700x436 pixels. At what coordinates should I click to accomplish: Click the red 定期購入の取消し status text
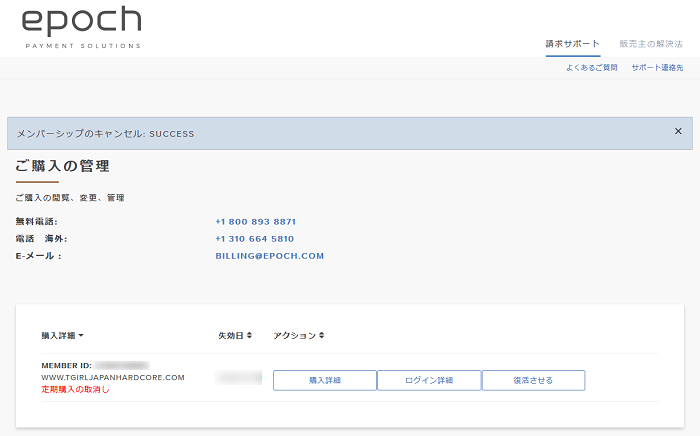click(x=75, y=389)
